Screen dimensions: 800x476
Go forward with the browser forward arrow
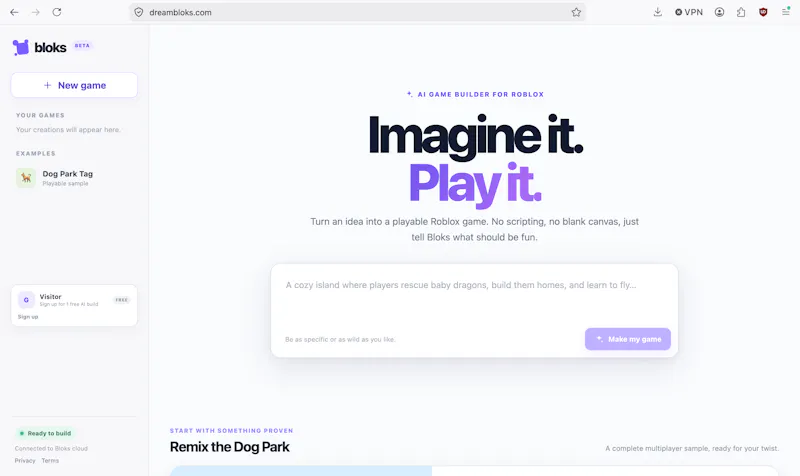(36, 12)
